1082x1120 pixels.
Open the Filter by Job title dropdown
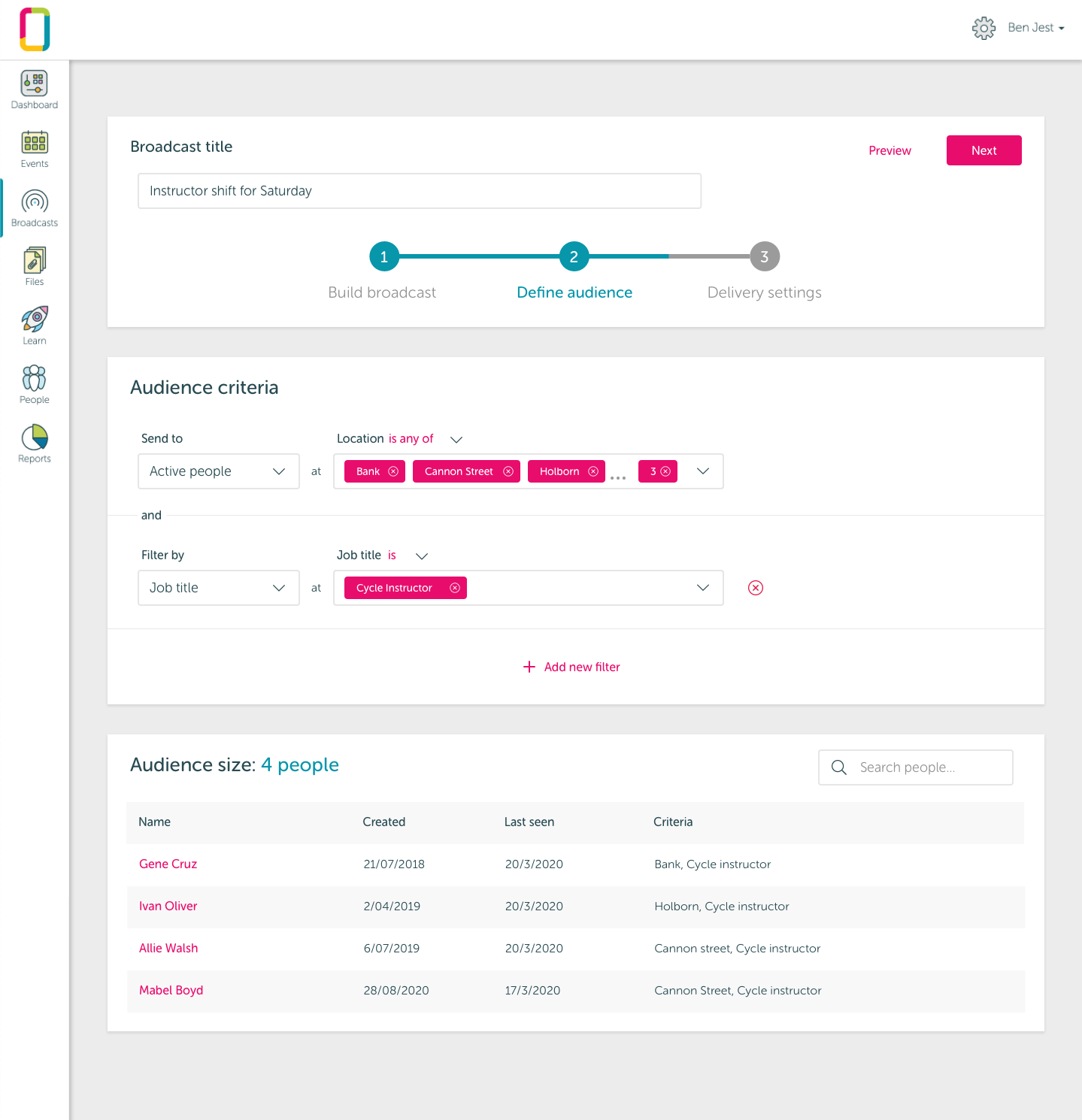(219, 588)
